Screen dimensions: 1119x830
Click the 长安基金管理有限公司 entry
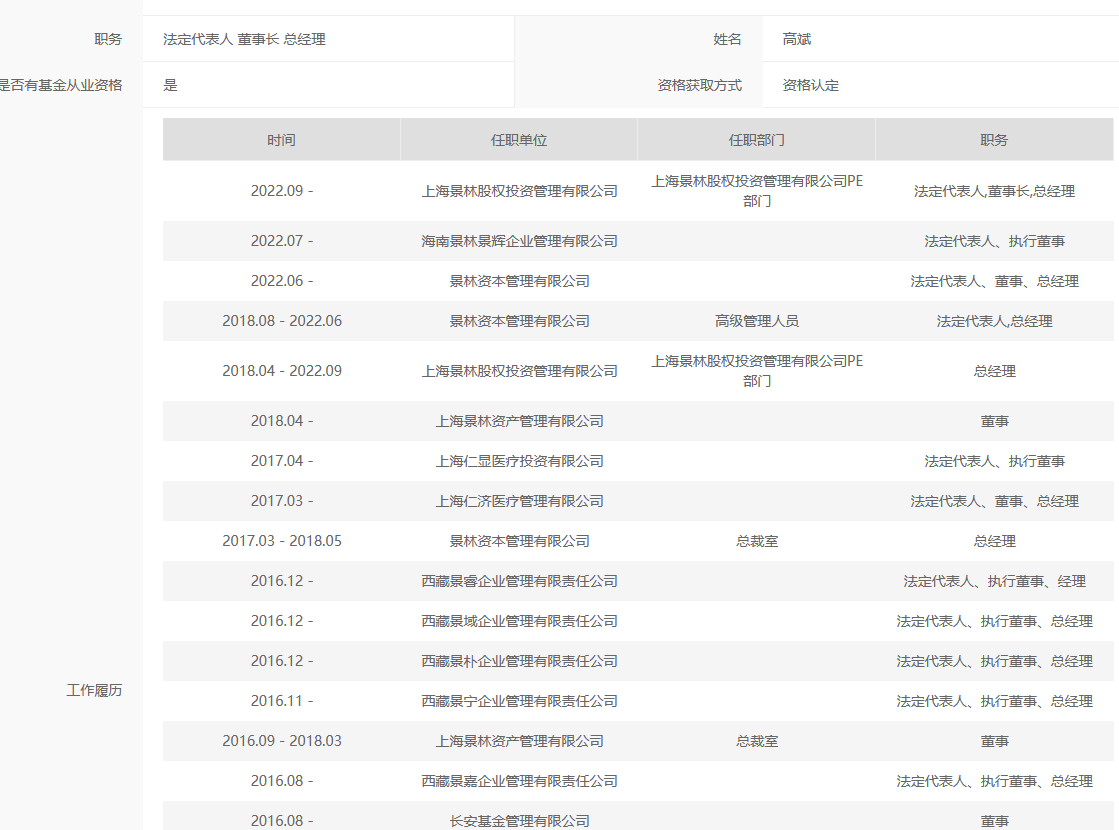tap(519, 821)
